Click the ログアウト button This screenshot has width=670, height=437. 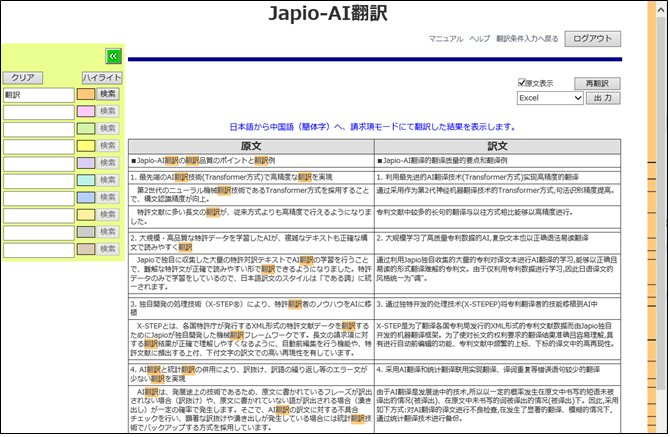(592, 38)
